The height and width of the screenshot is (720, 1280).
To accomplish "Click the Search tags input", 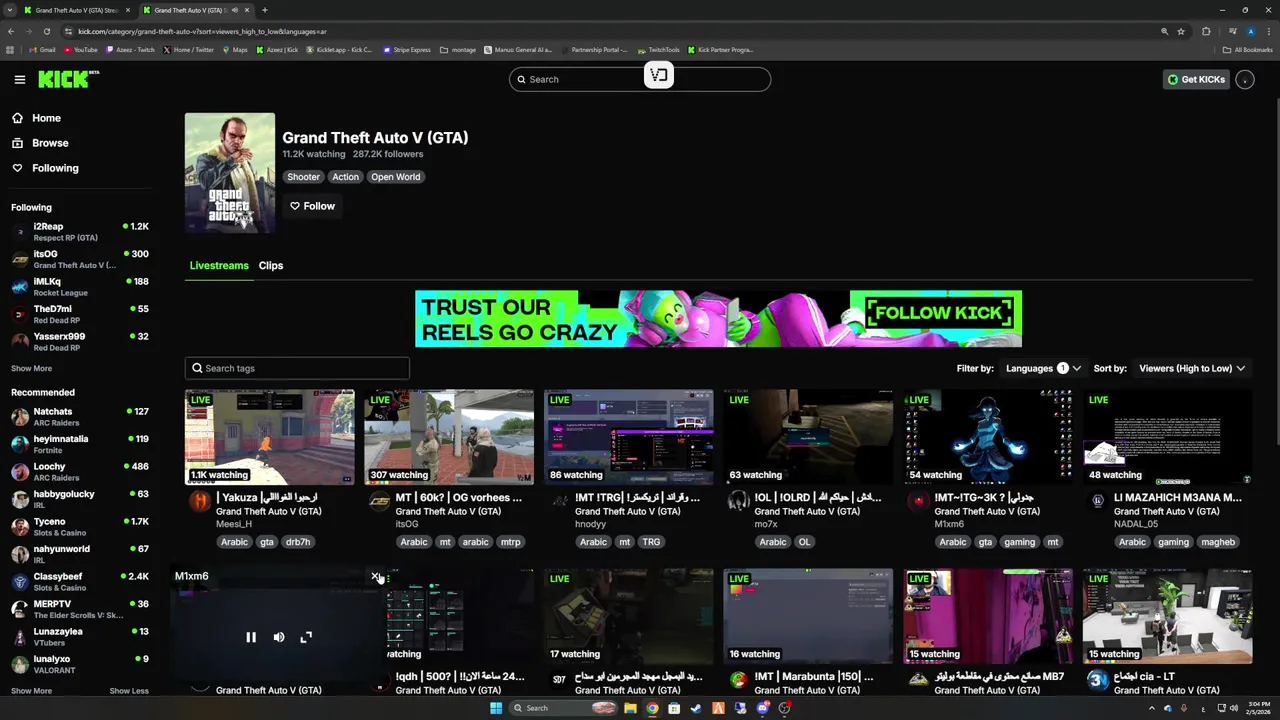I will (297, 368).
